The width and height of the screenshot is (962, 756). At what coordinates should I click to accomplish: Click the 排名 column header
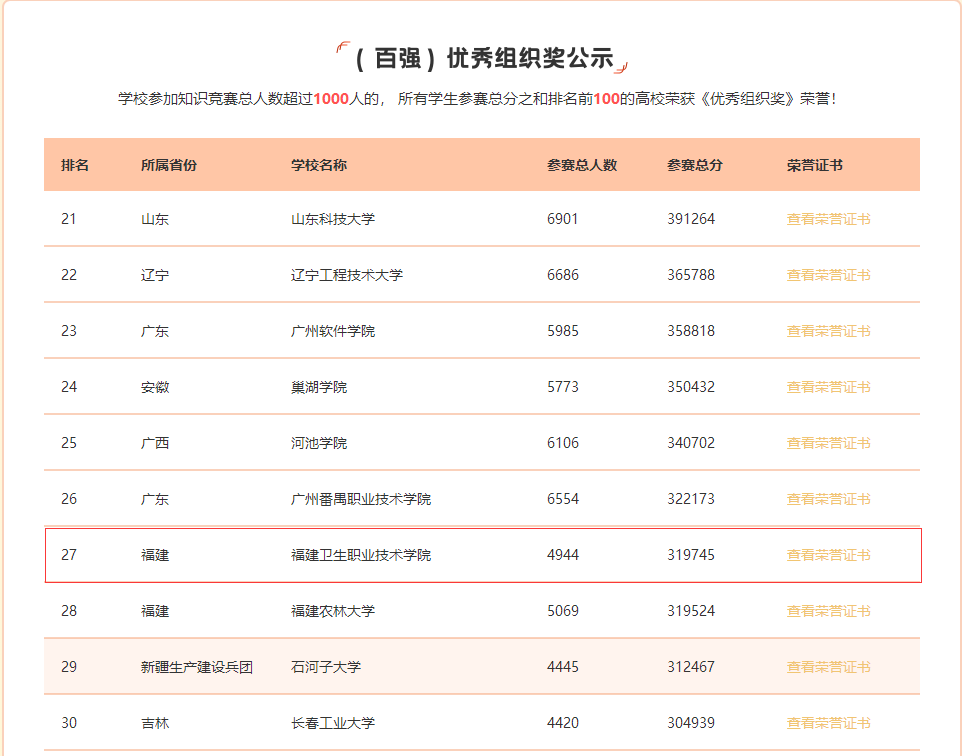click(75, 165)
